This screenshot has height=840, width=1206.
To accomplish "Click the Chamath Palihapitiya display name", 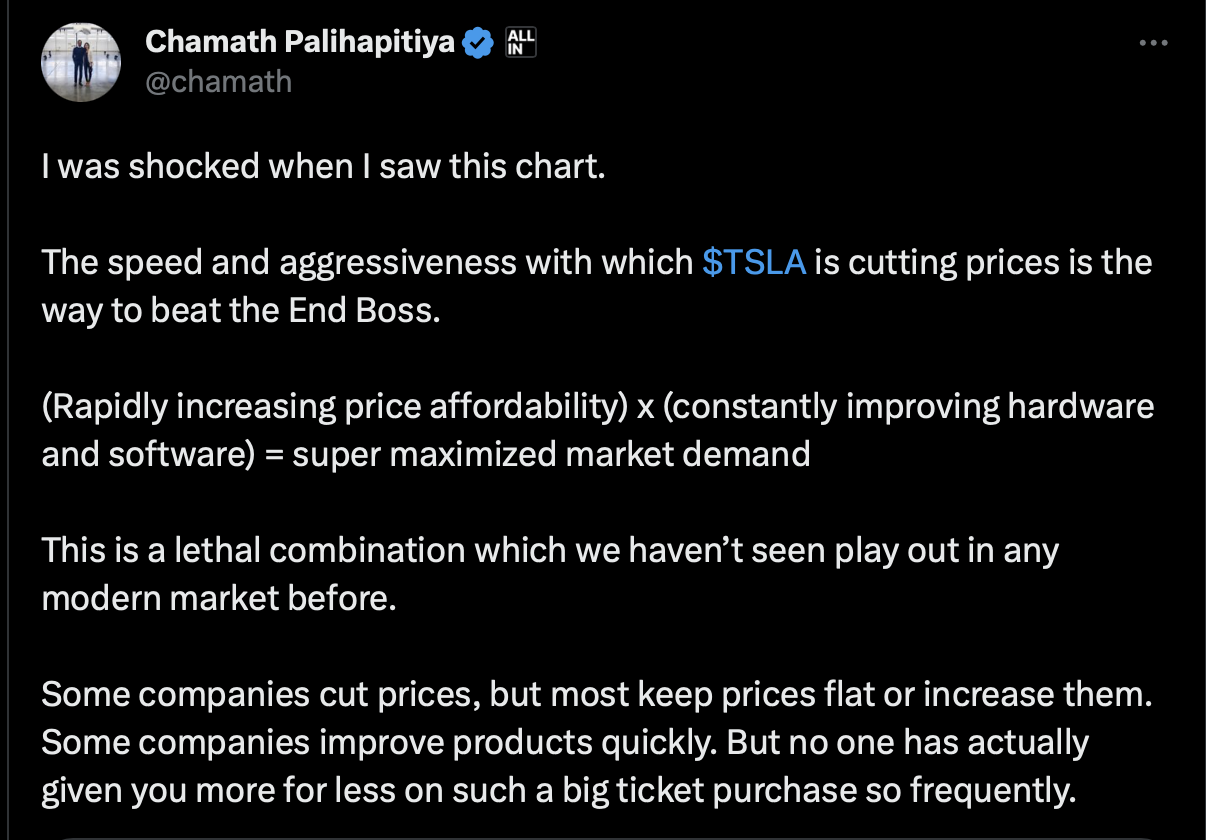I will pos(299,42).
